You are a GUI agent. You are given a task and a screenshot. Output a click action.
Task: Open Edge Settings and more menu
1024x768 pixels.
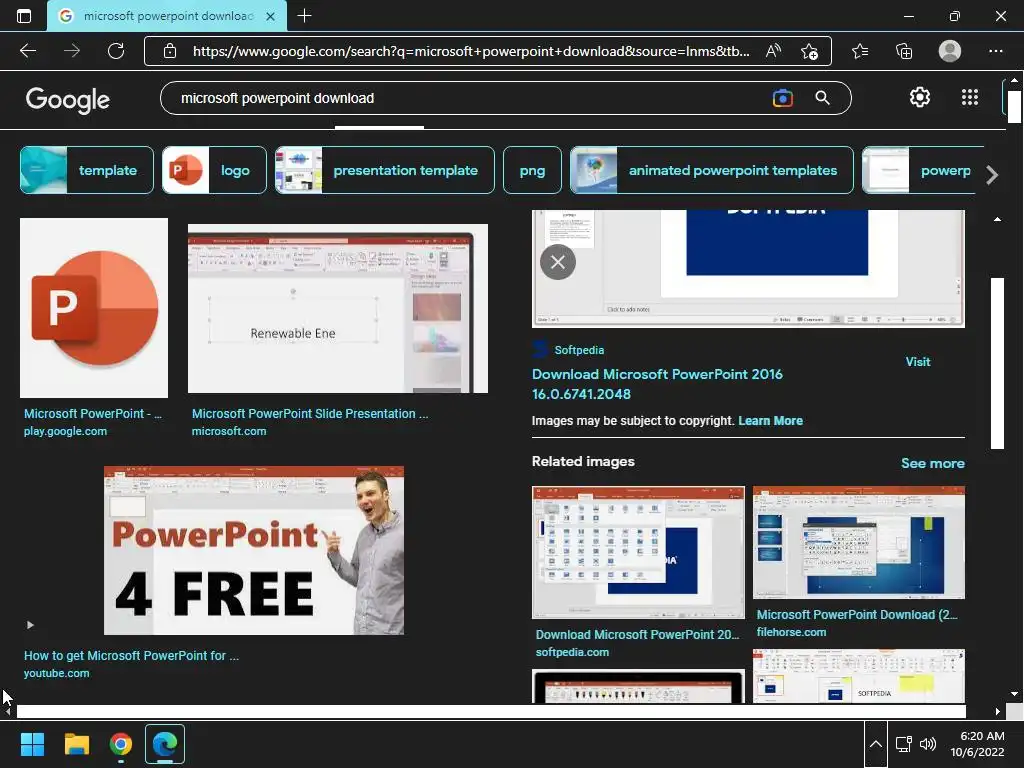tap(995, 51)
